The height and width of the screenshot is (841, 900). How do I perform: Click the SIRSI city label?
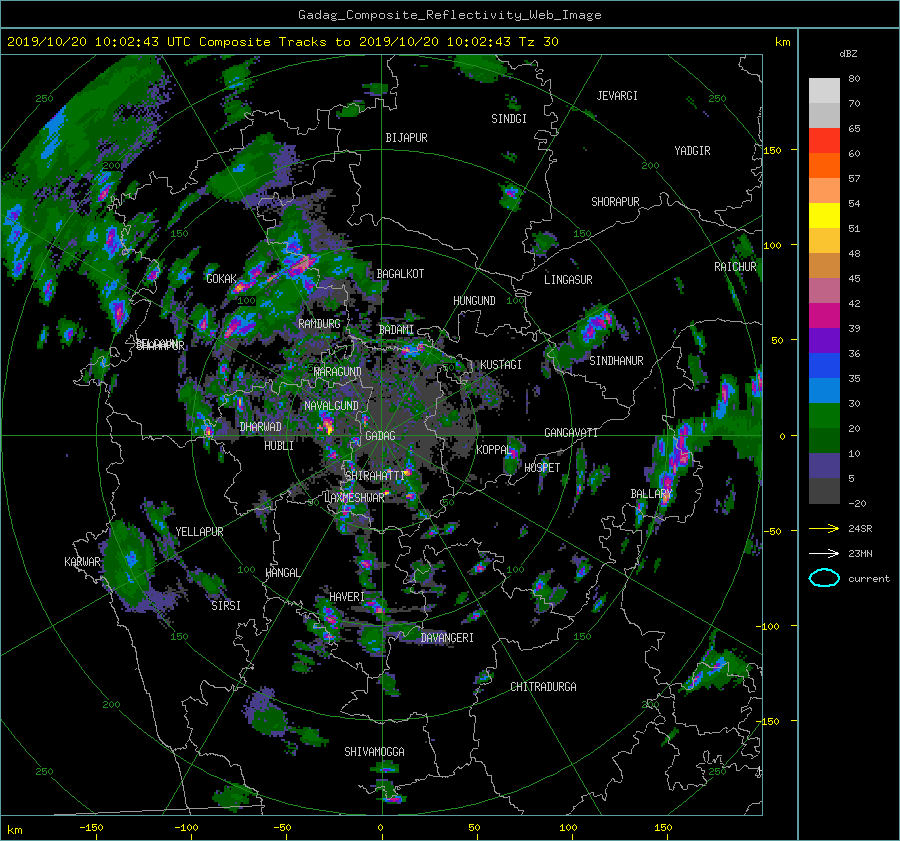[226, 606]
